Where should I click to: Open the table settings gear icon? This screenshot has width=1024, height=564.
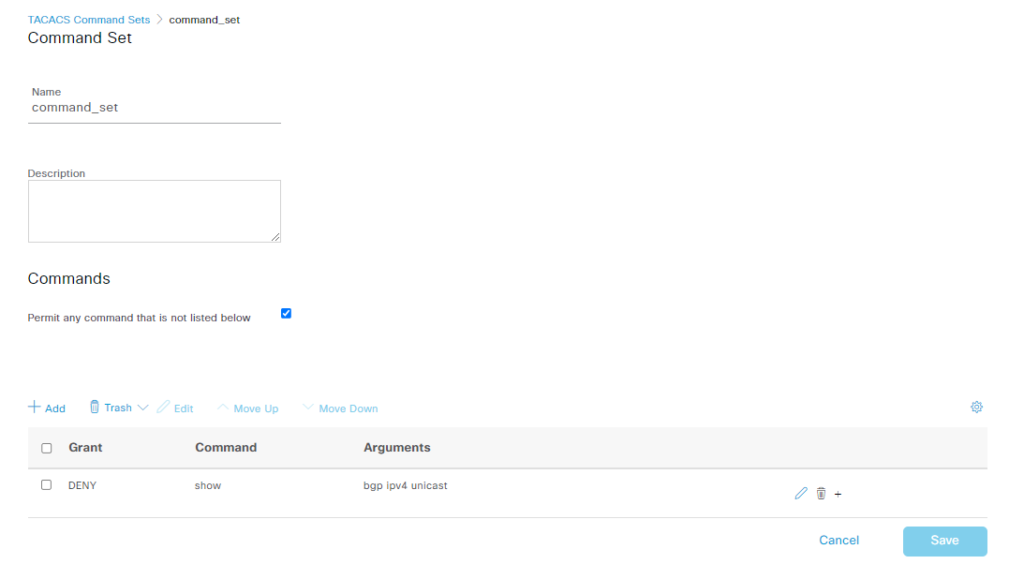tap(977, 407)
